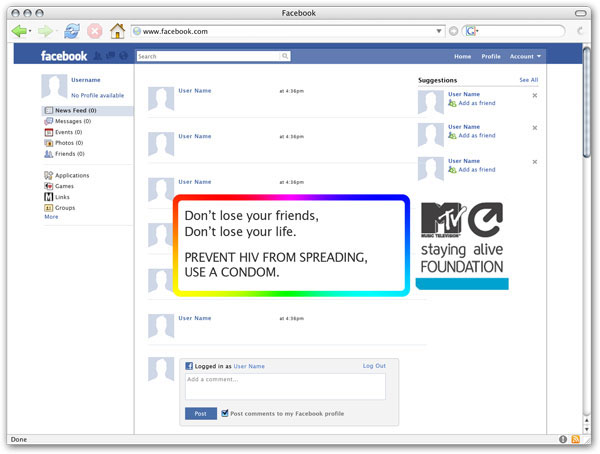The height and width of the screenshot is (454, 600).
Task: Click User Name on the second feed post
Action: pyautogui.click(x=195, y=136)
